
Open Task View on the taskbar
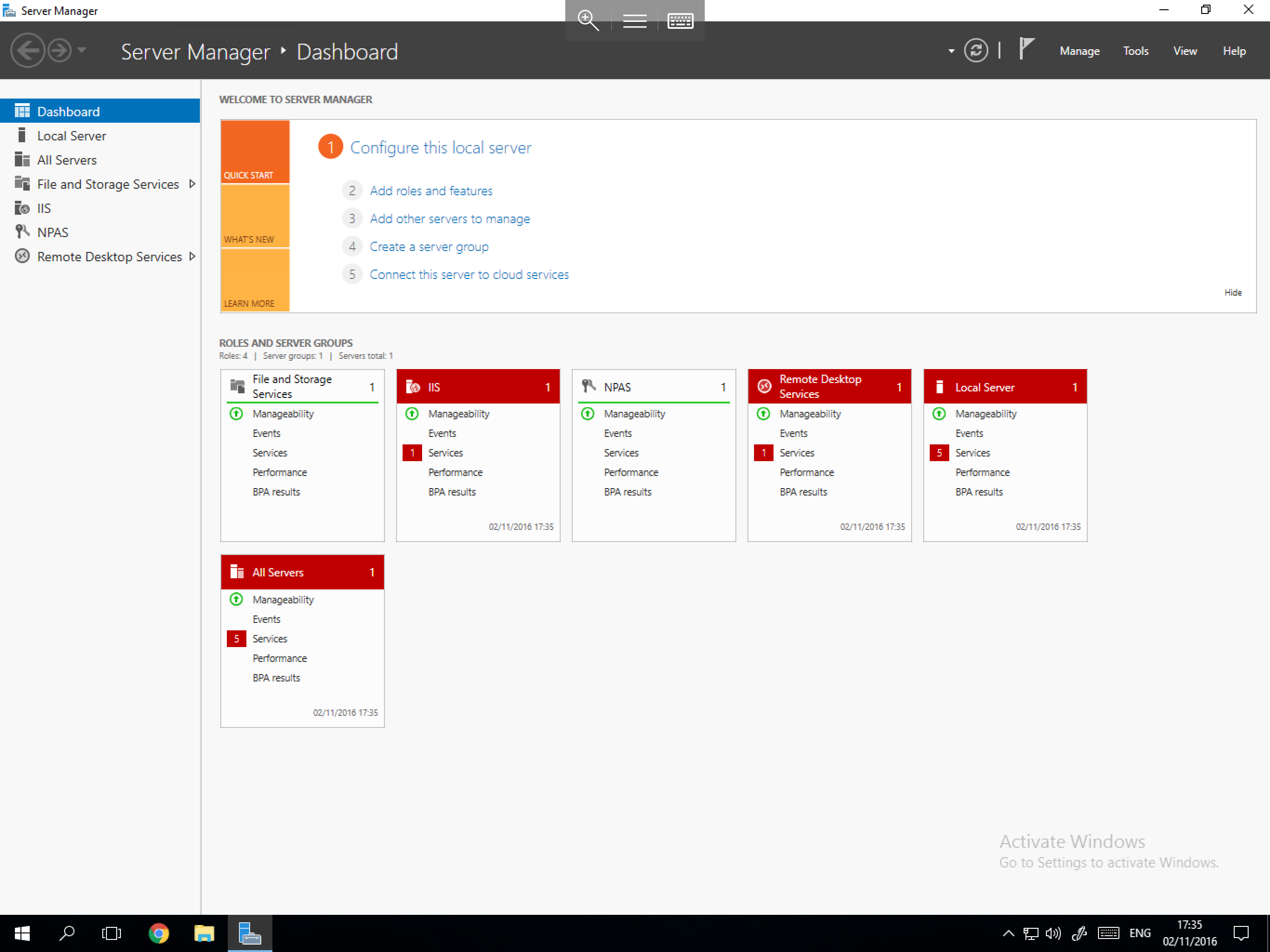[x=112, y=933]
